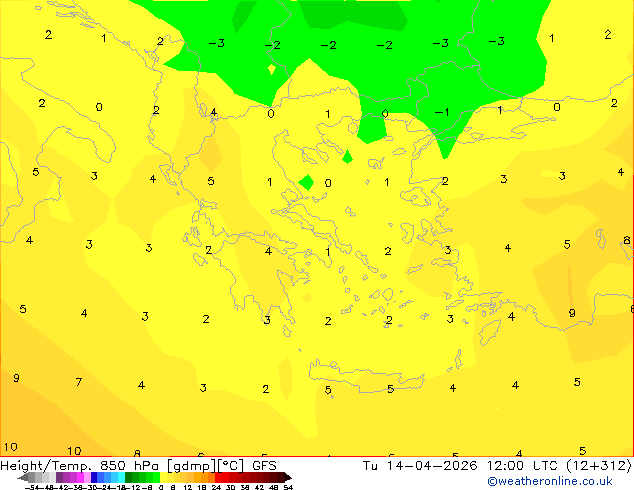Screen dimensions: 634x490
Task: Click the "24" label under the color scale
Action: click(216, 487)
